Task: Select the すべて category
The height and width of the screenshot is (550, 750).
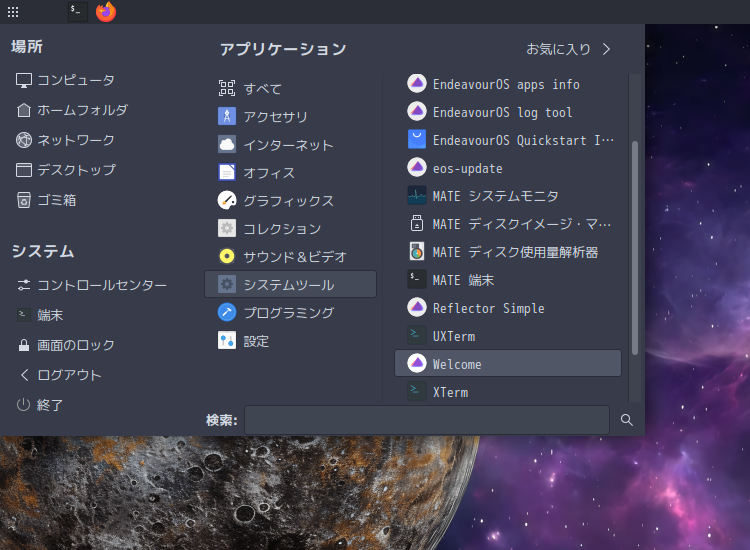Action: tap(290, 88)
